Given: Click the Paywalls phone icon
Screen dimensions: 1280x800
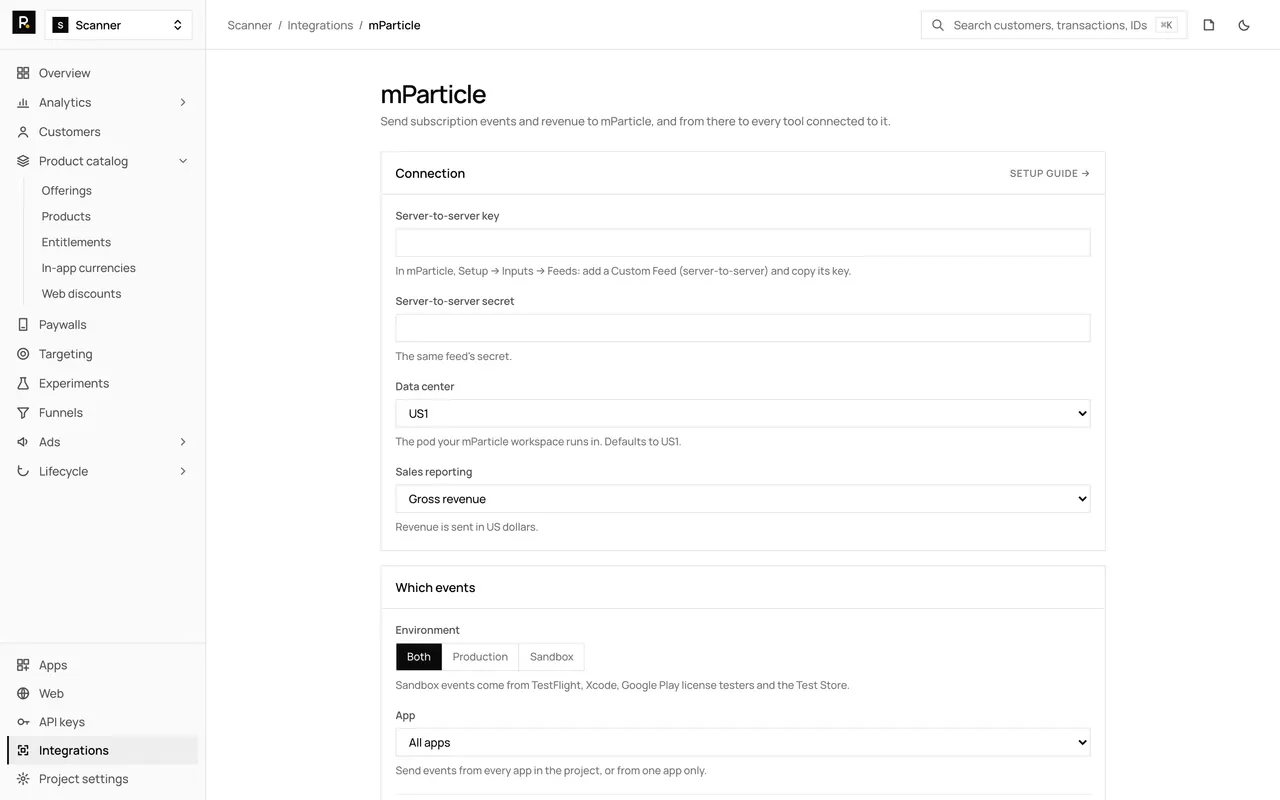Looking at the screenshot, I should (x=23, y=325).
